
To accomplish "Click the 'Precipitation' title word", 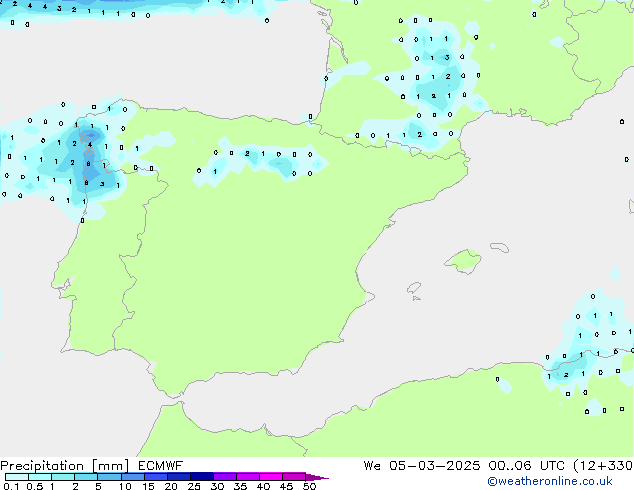I will (42, 466).
